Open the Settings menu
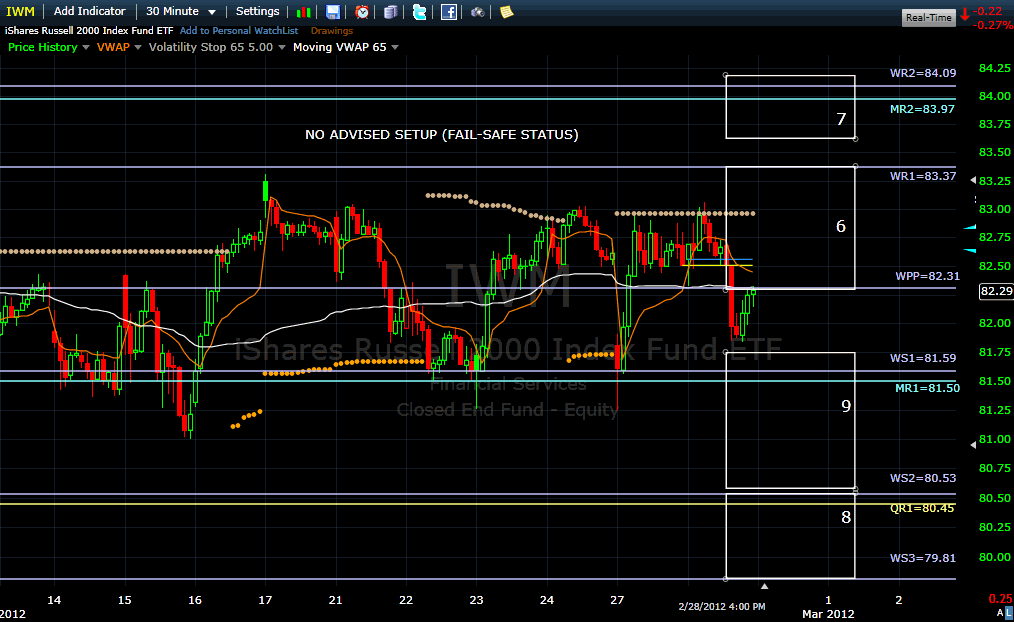The width and height of the screenshot is (1014, 622). tap(257, 11)
